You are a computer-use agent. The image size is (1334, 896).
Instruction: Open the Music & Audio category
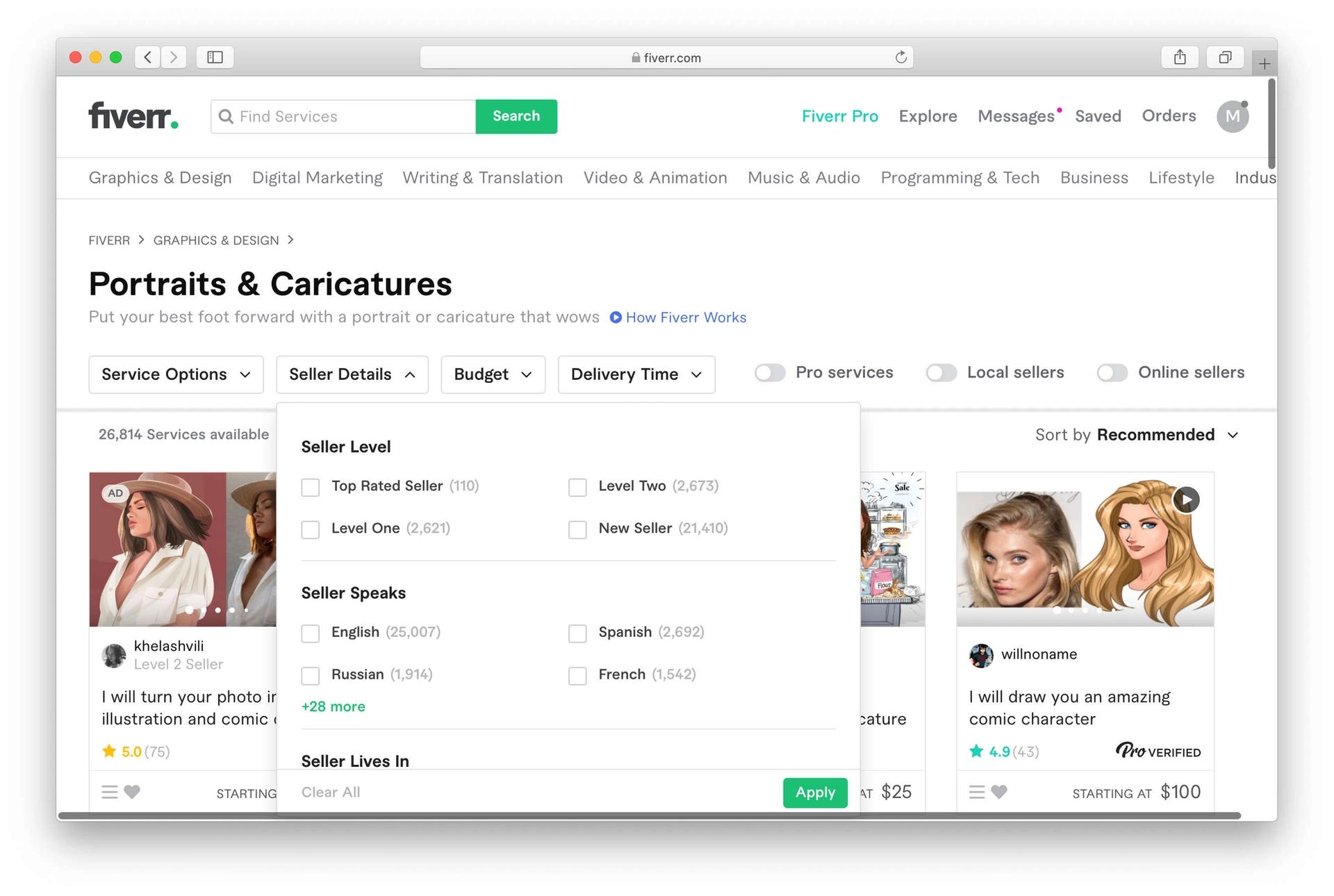pos(804,178)
